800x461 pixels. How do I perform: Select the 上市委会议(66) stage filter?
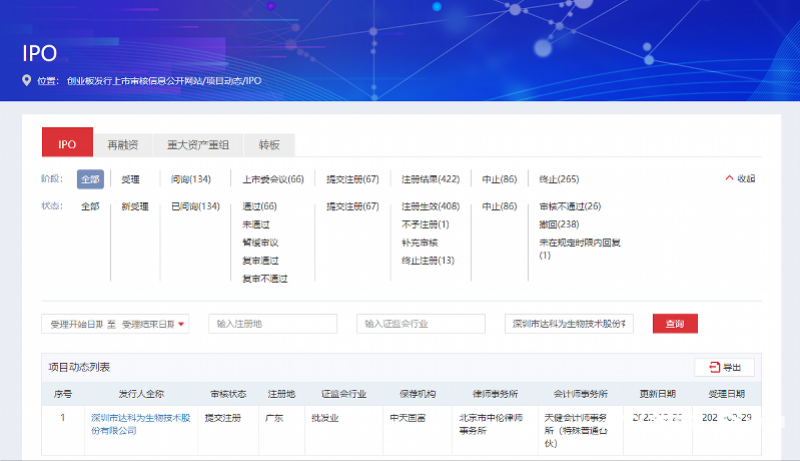coord(272,179)
